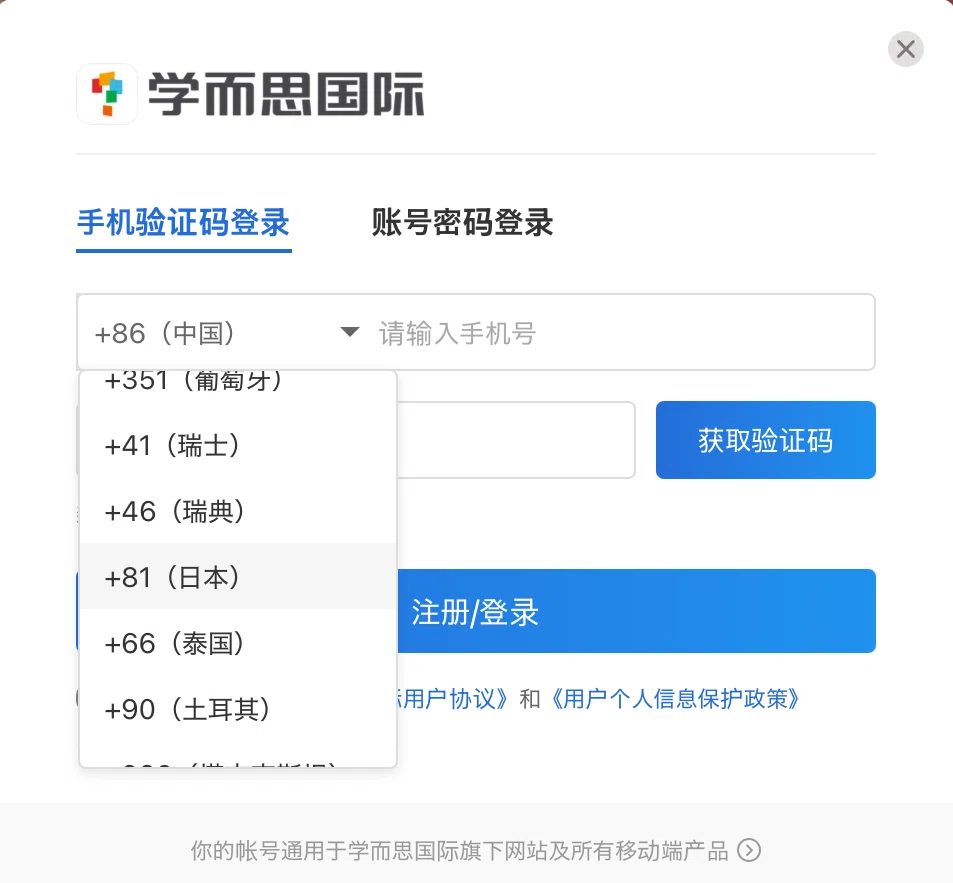Image resolution: width=953 pixels, height=883 pixels.
Task: Click the 学而思国际 colorful logo icon
Action: coord(107,94)
